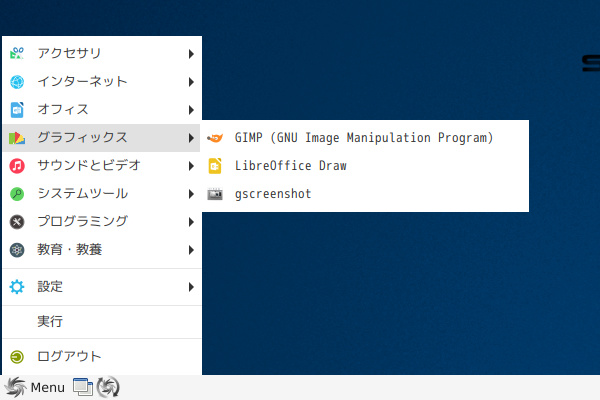Viewport: 600px width, 400px height.
Task: Click the gscreenshot camera icon
Action: pos(215,194)
